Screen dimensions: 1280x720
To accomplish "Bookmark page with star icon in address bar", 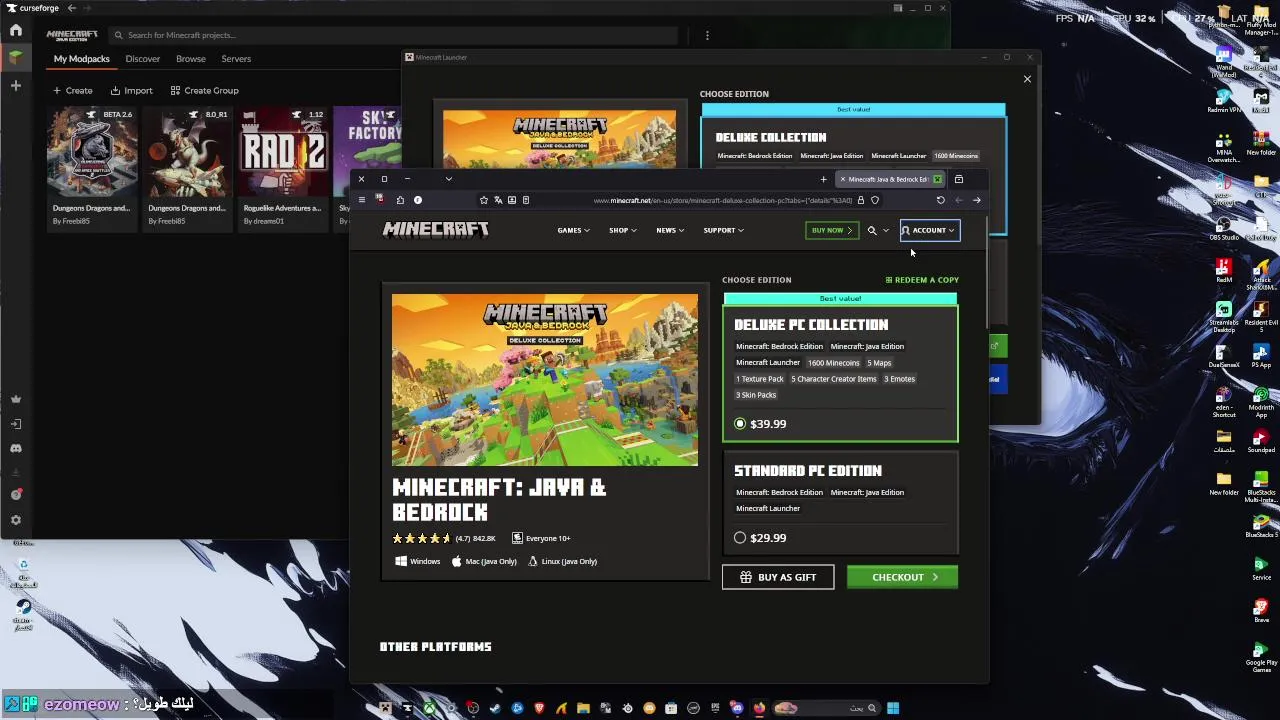I will (x=484, y=200).
